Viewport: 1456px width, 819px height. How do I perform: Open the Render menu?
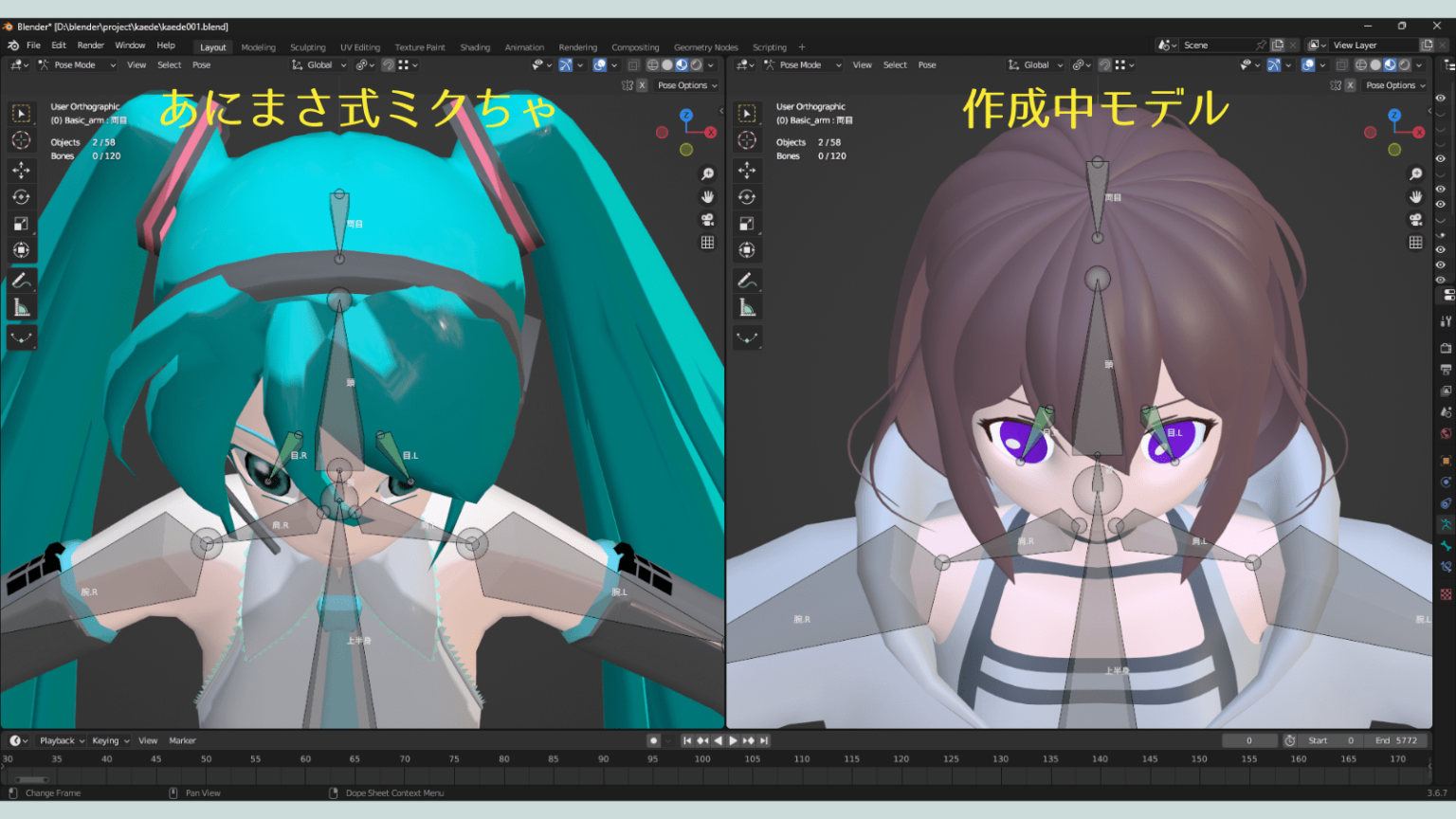pyautogui.click(x=90, y=45)
